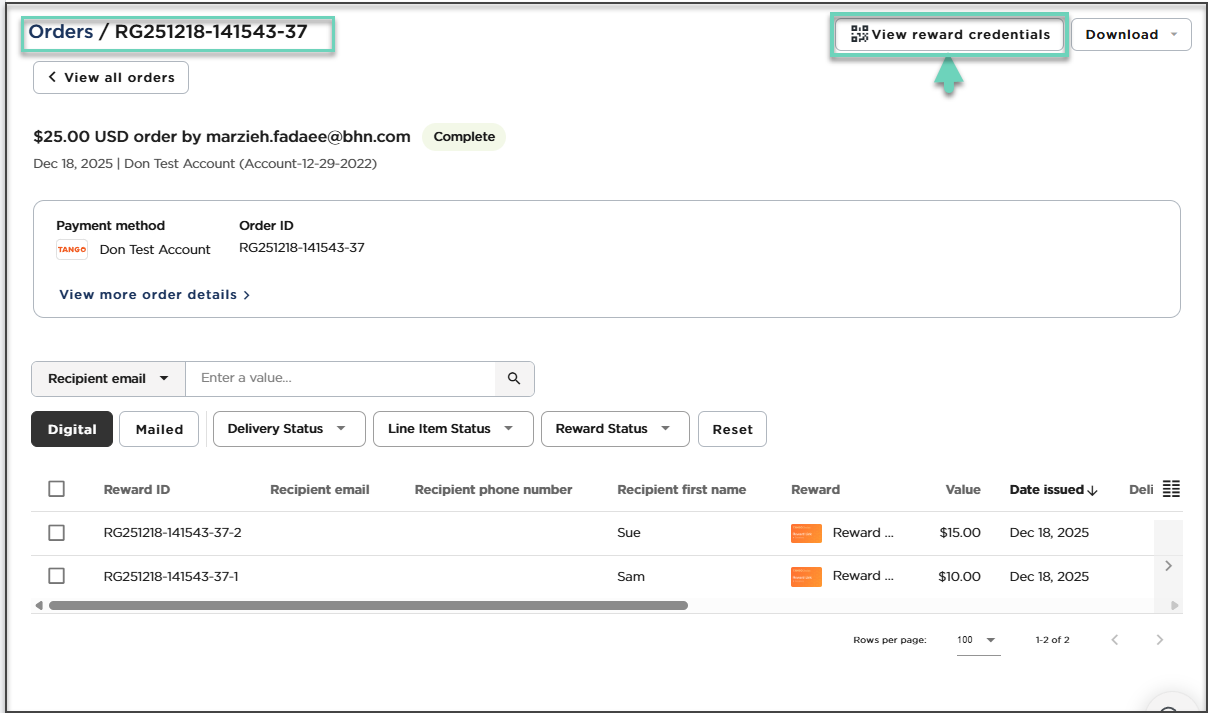This screenshot has width=1208, height=713.
Task: Click the horizontal table scrollbar
Action: 368,605
